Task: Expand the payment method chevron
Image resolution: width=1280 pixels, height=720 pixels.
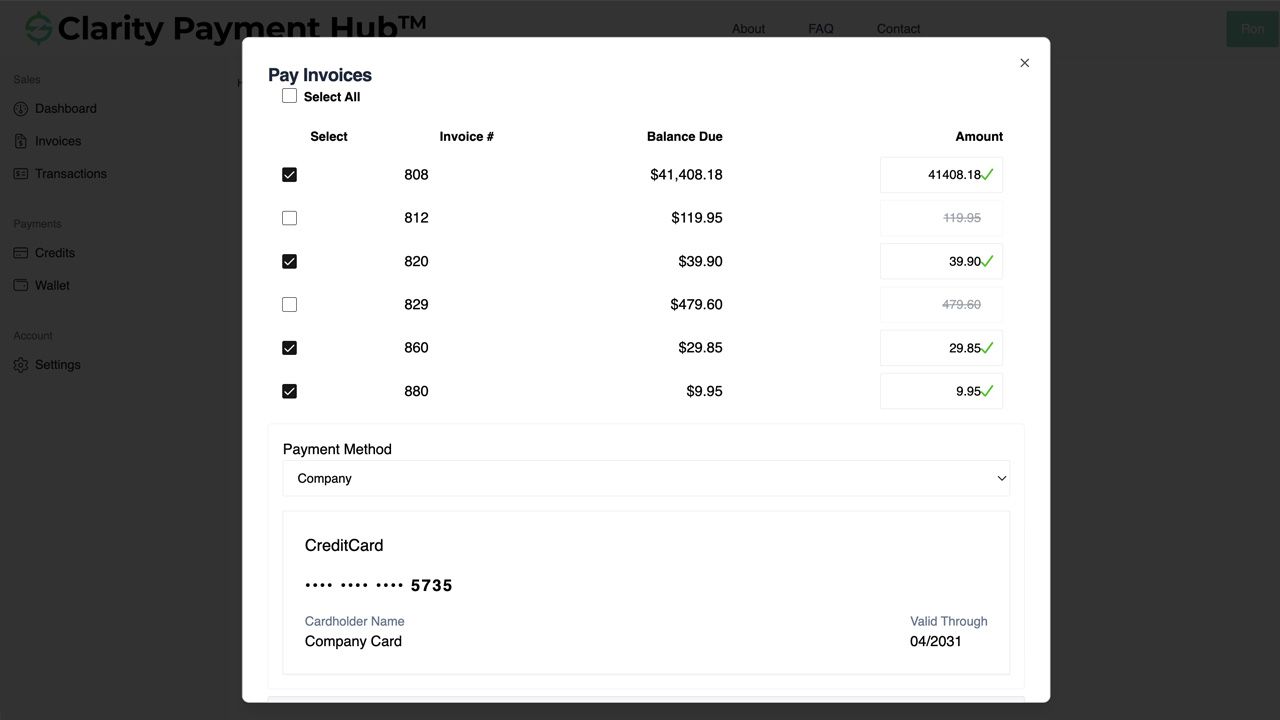Action: (x=1001, y=478)
